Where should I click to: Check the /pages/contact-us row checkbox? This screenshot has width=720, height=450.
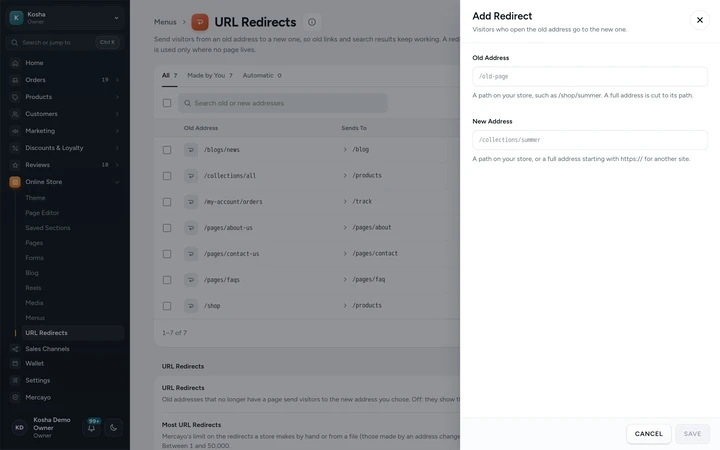(x=167, y=254)
